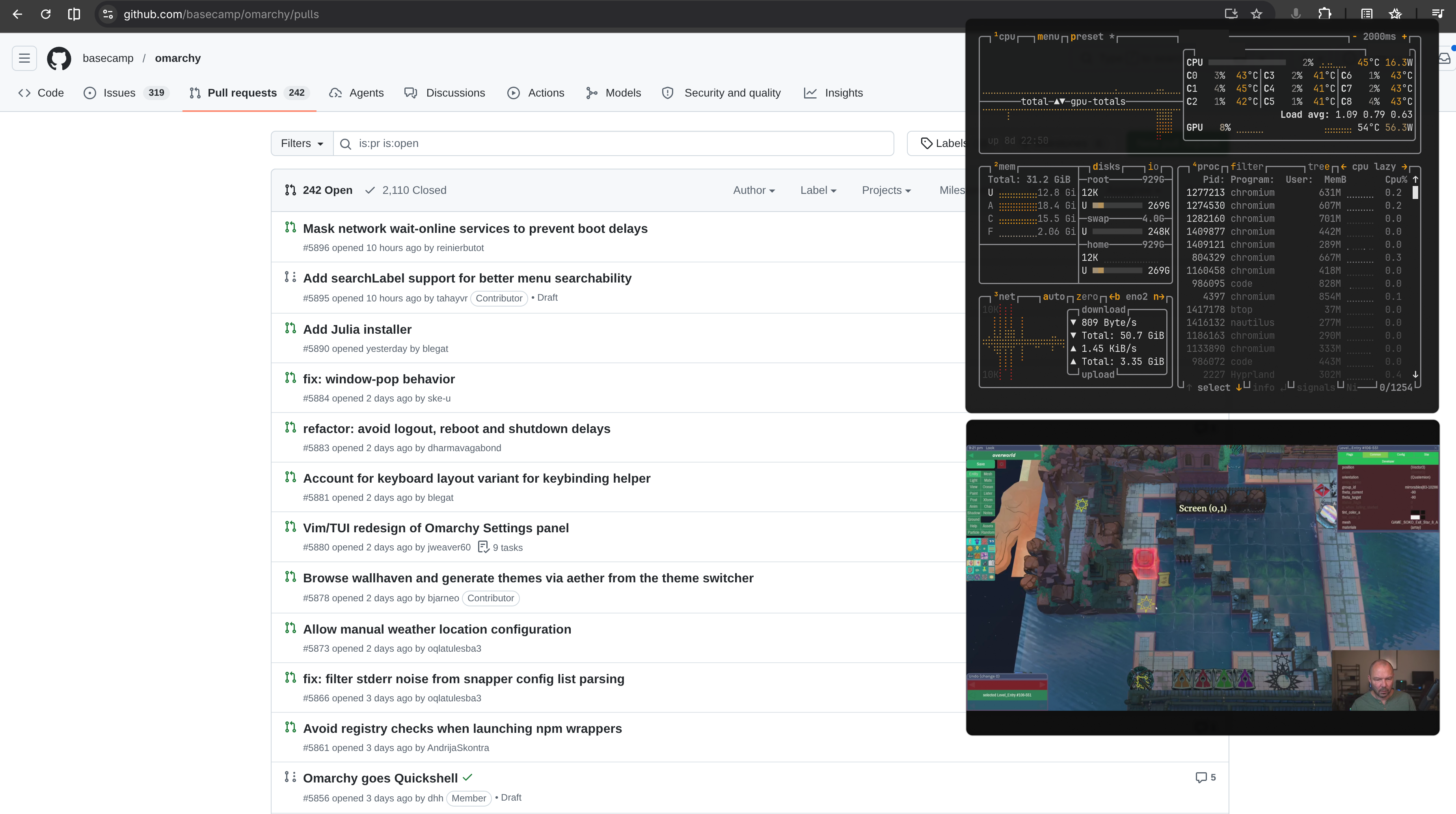The image size is (1456, 814).
Task: Go back using the browser back arrow
Action: (x=17, y=14)
